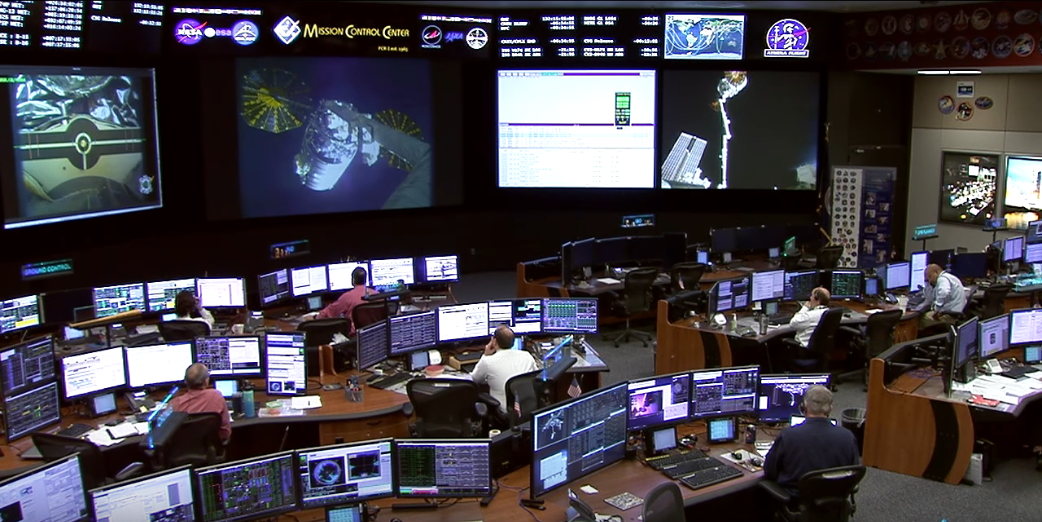Screen dimensions: 1042x522
Task: Open the docking target camera view
Action: pyautogui.click(x=80, y=145)
